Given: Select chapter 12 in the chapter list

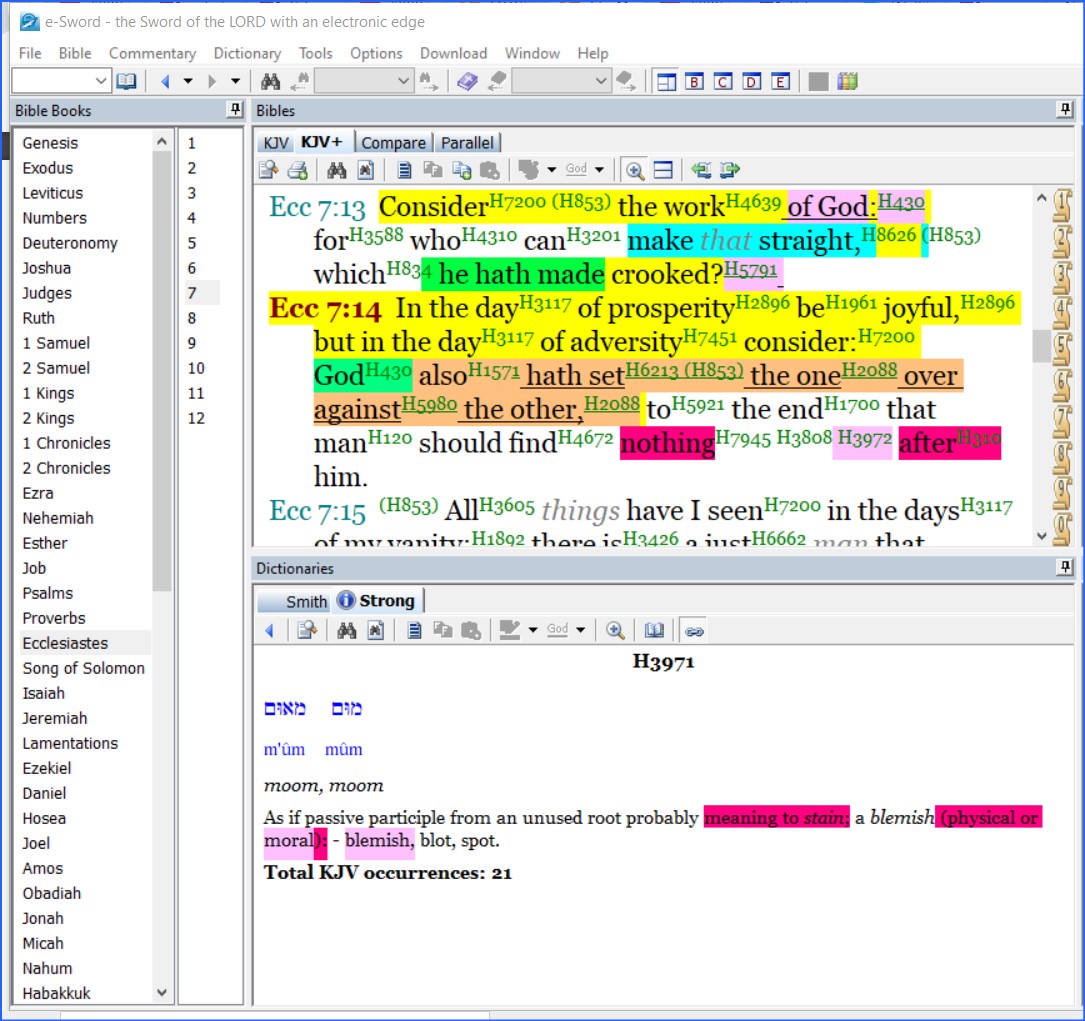Looking at the screenshot, I should [196, 418].
